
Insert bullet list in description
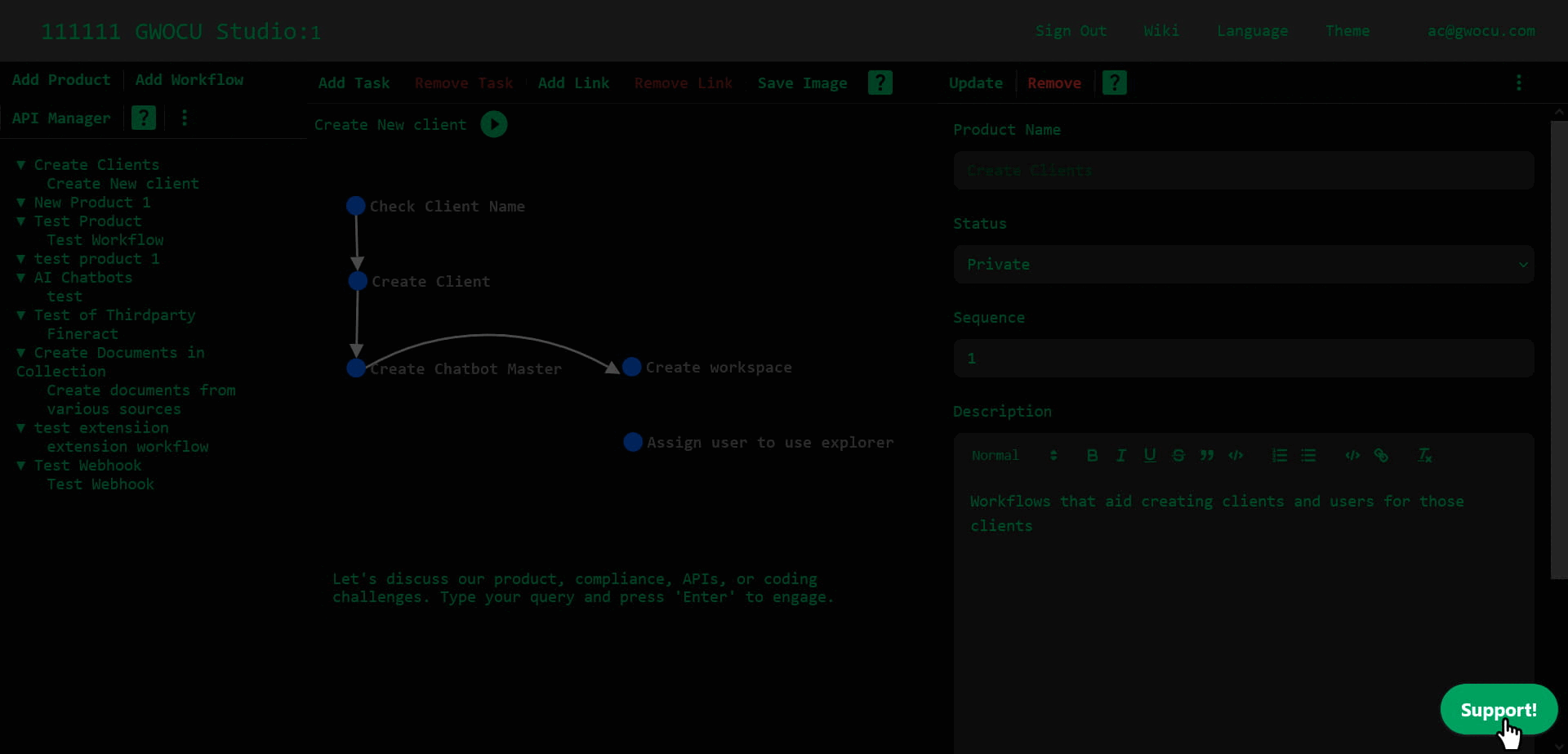tap(1308, 455)
